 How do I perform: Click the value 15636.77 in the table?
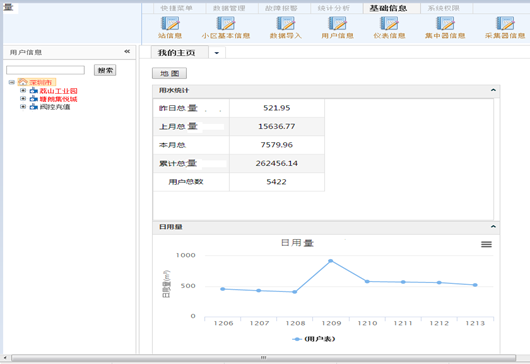pos(276,126)
